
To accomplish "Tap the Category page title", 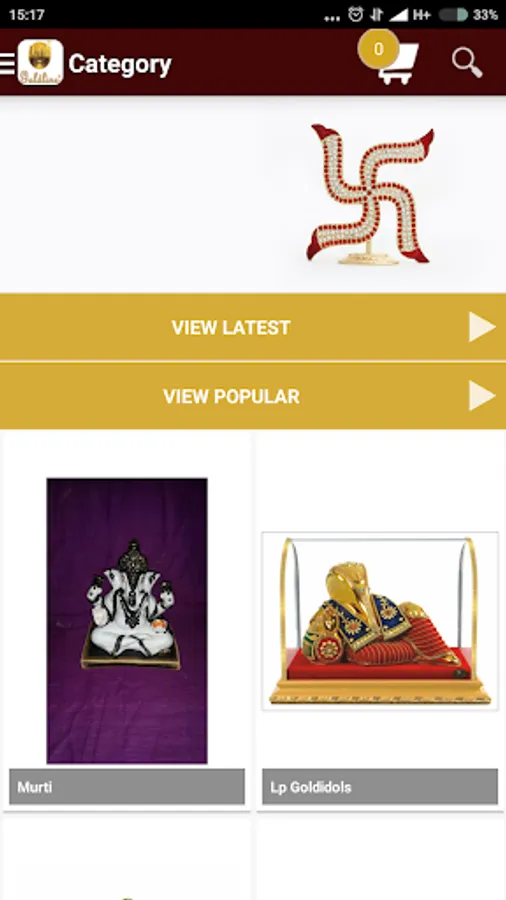I will [120, 64].
